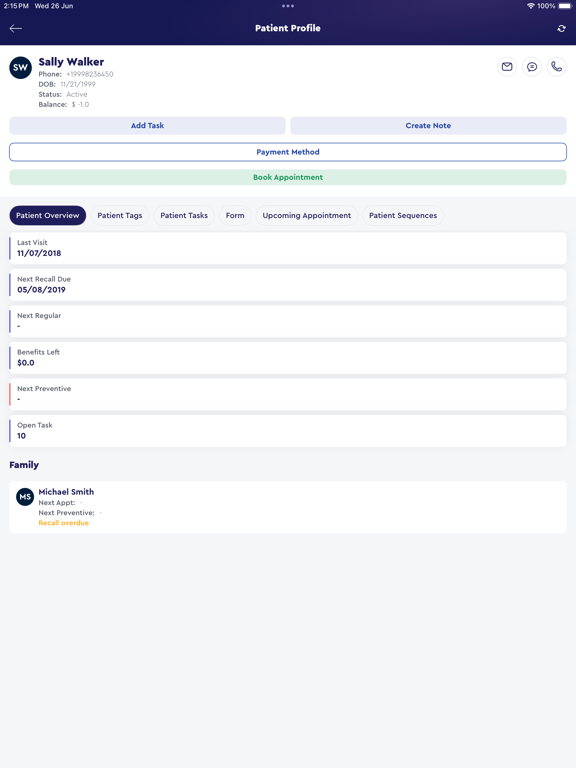Tap balance value $ -1.0
The image size is (576, 768).
80,104
